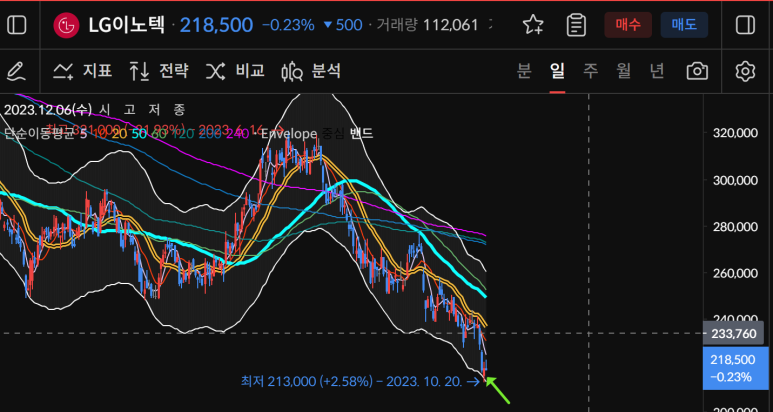Switch to 주 weekly chart tab

click(x=591, y=72)
